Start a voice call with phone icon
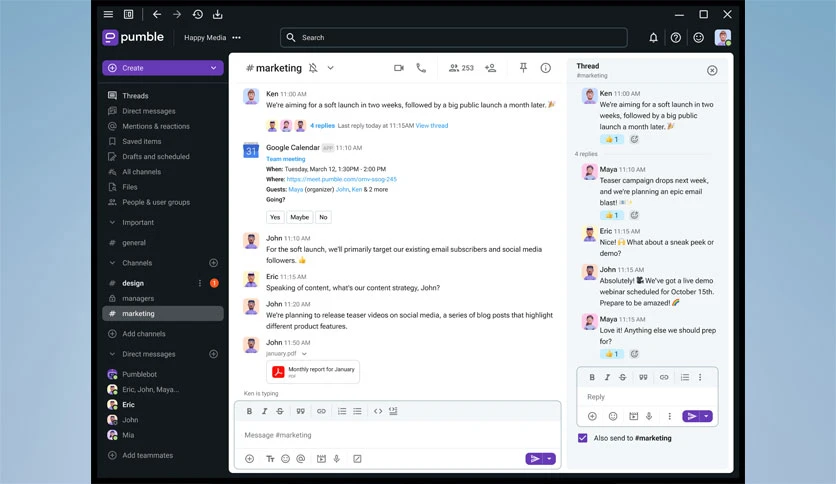 (x=421, y=68)
